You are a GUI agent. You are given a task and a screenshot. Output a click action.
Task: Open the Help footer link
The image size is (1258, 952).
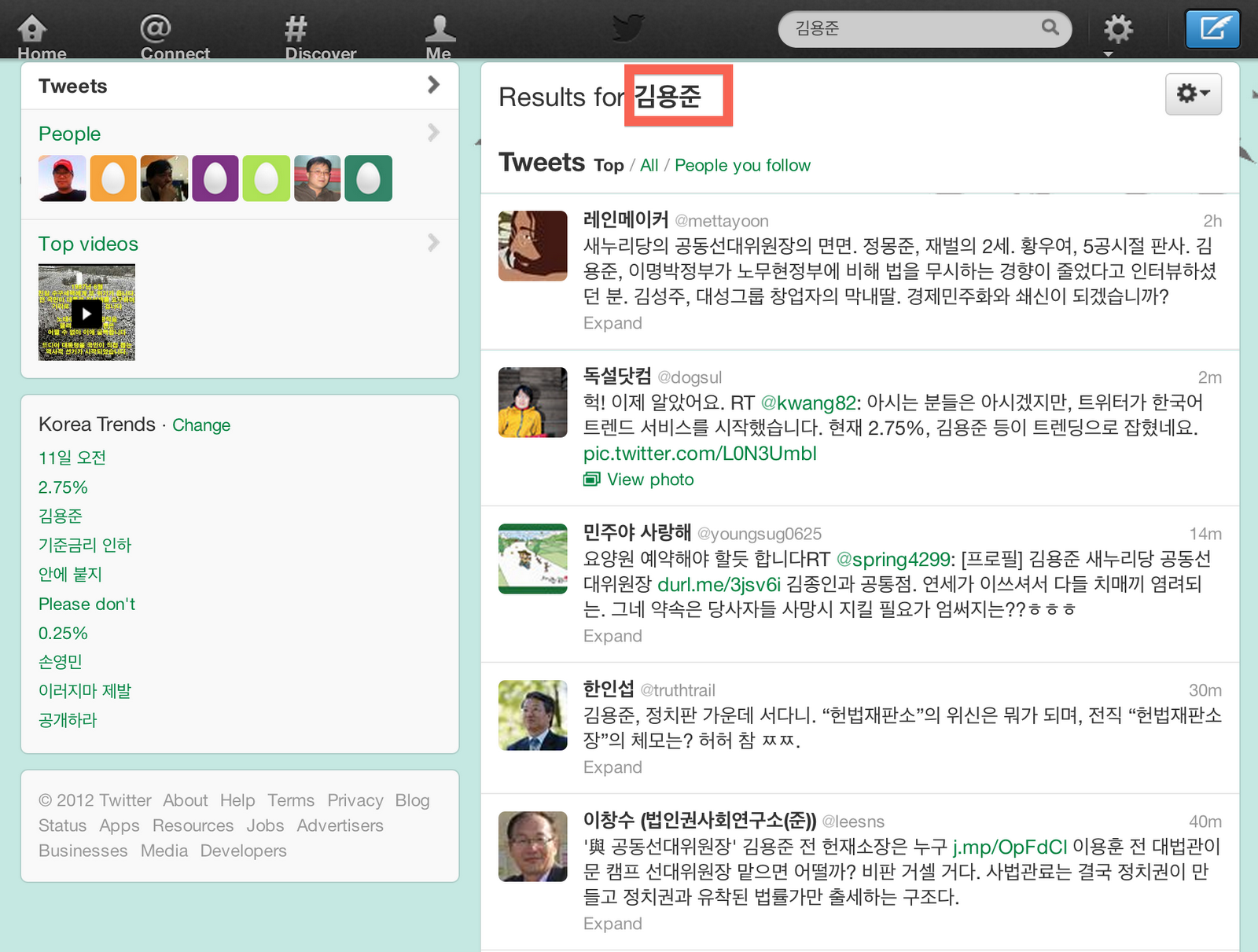point(237,800)
